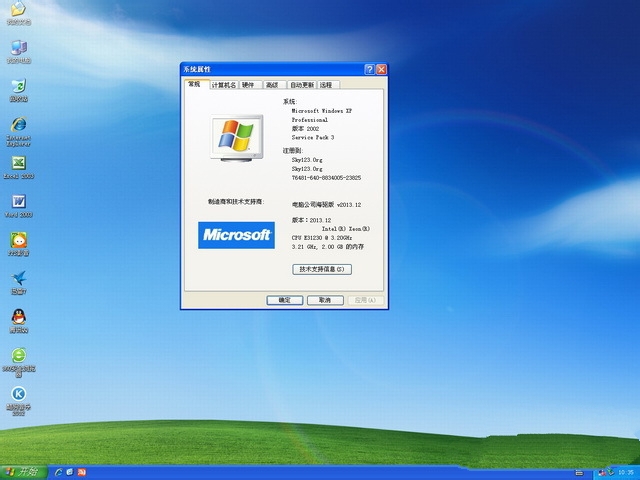Open the 高级 tab
The width and height of the screenshot is (640, 480).
tap(272, 85)
